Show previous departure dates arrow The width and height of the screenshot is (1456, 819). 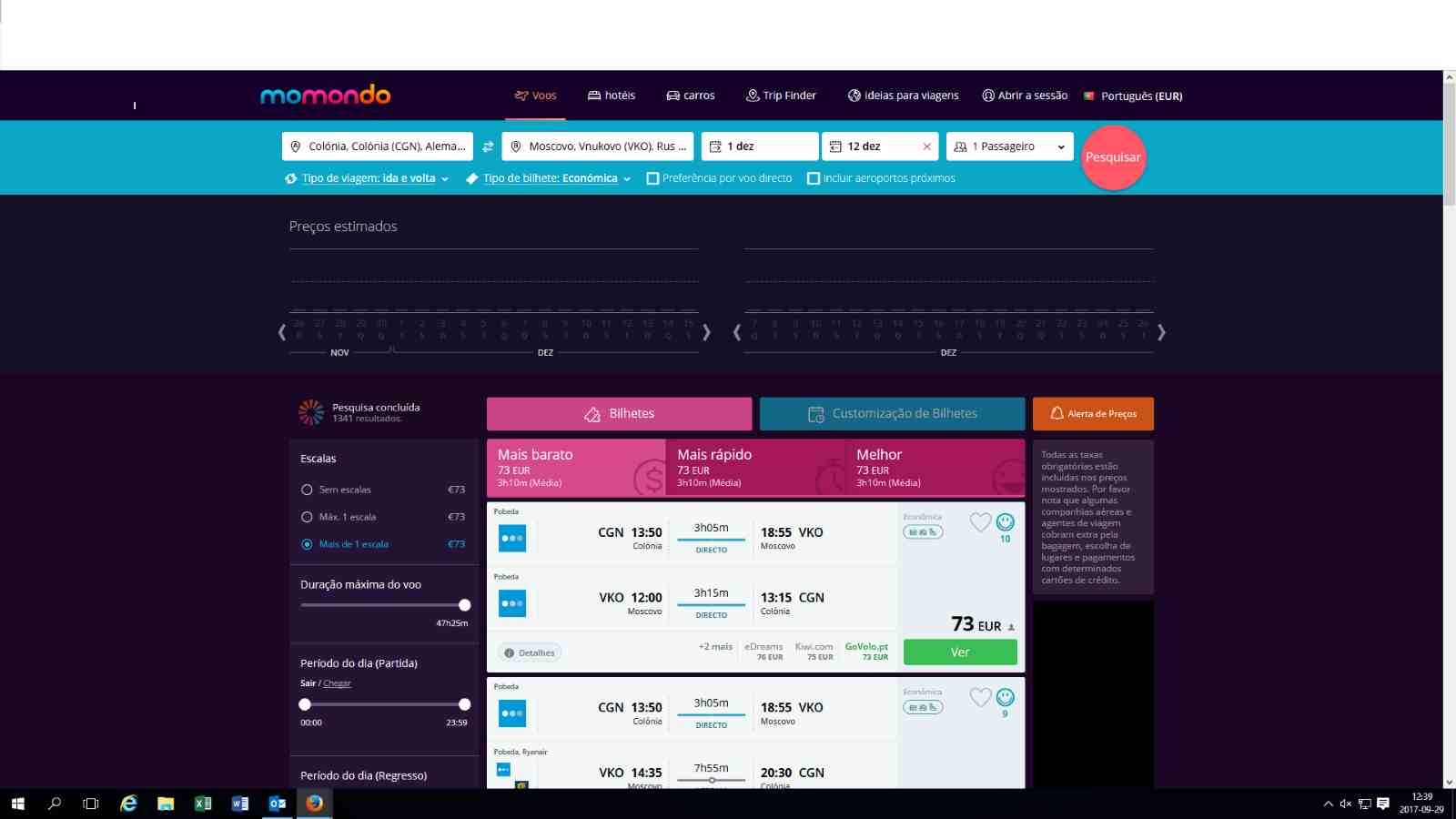tap(282, 332)
